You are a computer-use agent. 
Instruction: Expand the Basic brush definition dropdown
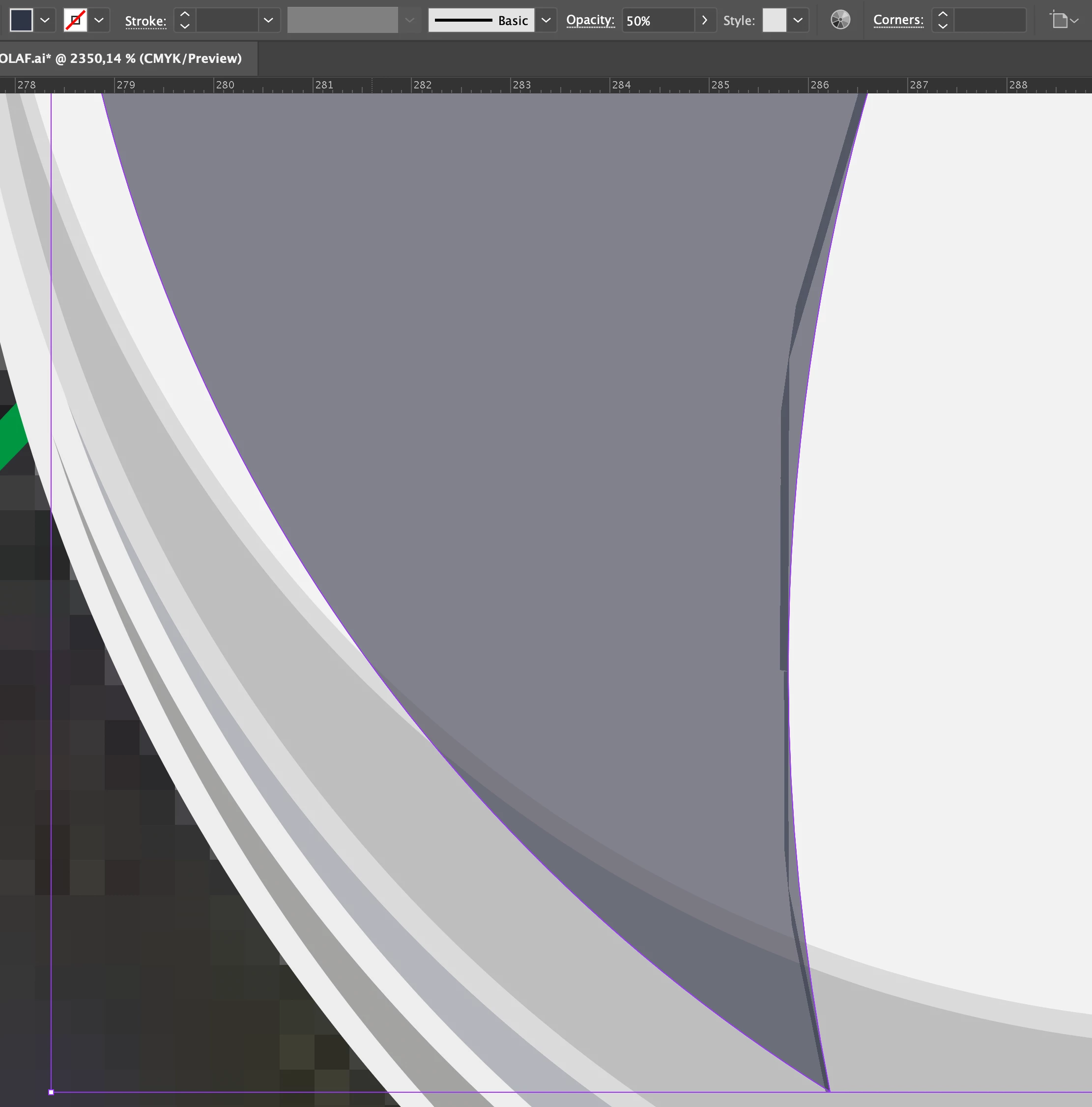point(546,20)
